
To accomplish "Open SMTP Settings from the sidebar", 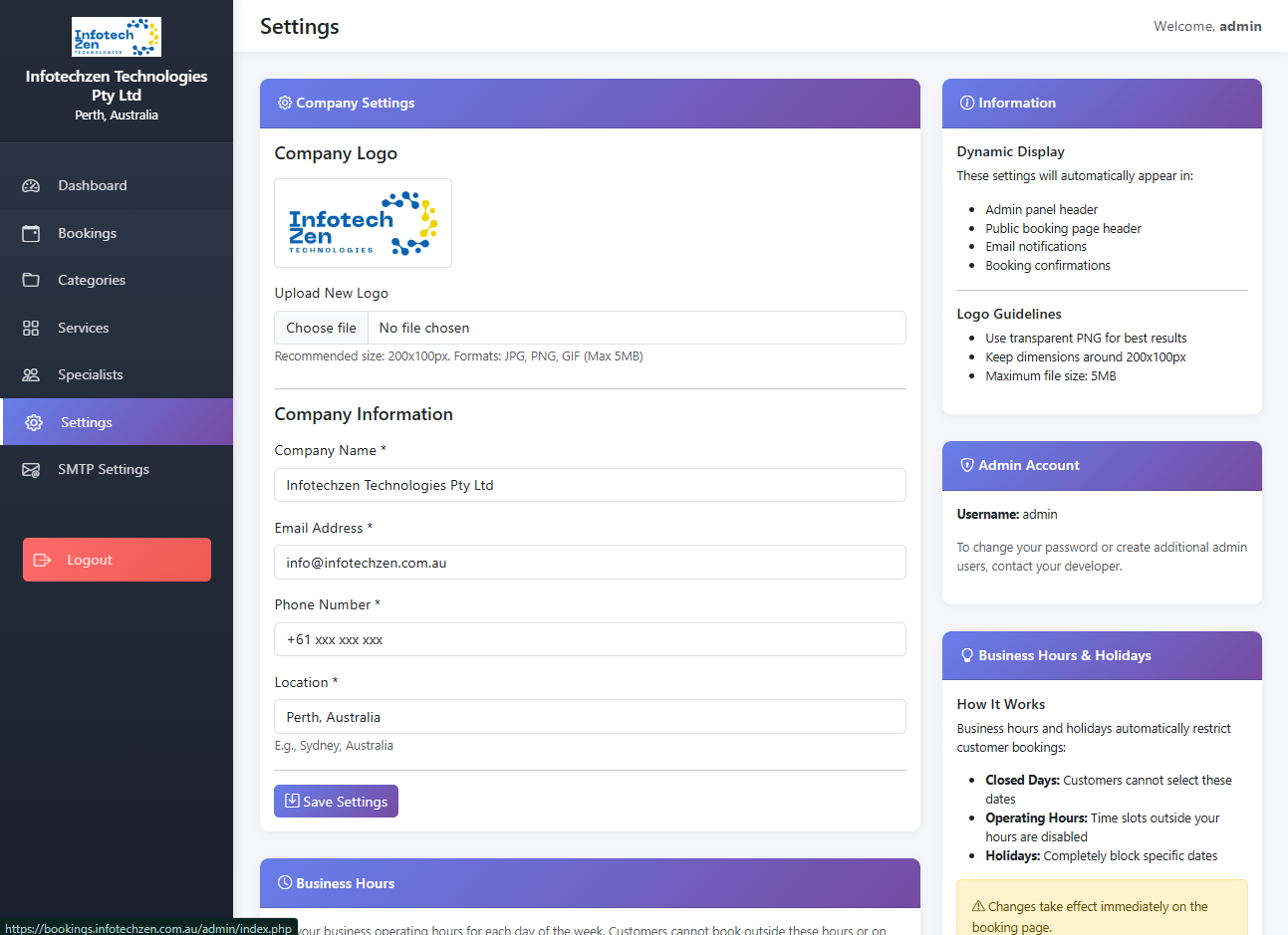I will 103,469.
